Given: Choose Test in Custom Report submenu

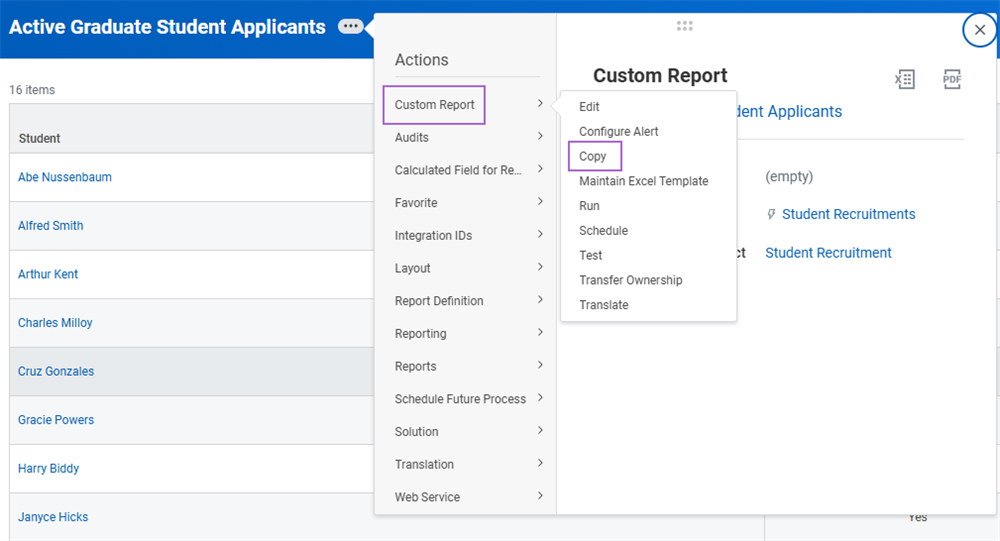Looking at the screenshot, I should (590, 256).
